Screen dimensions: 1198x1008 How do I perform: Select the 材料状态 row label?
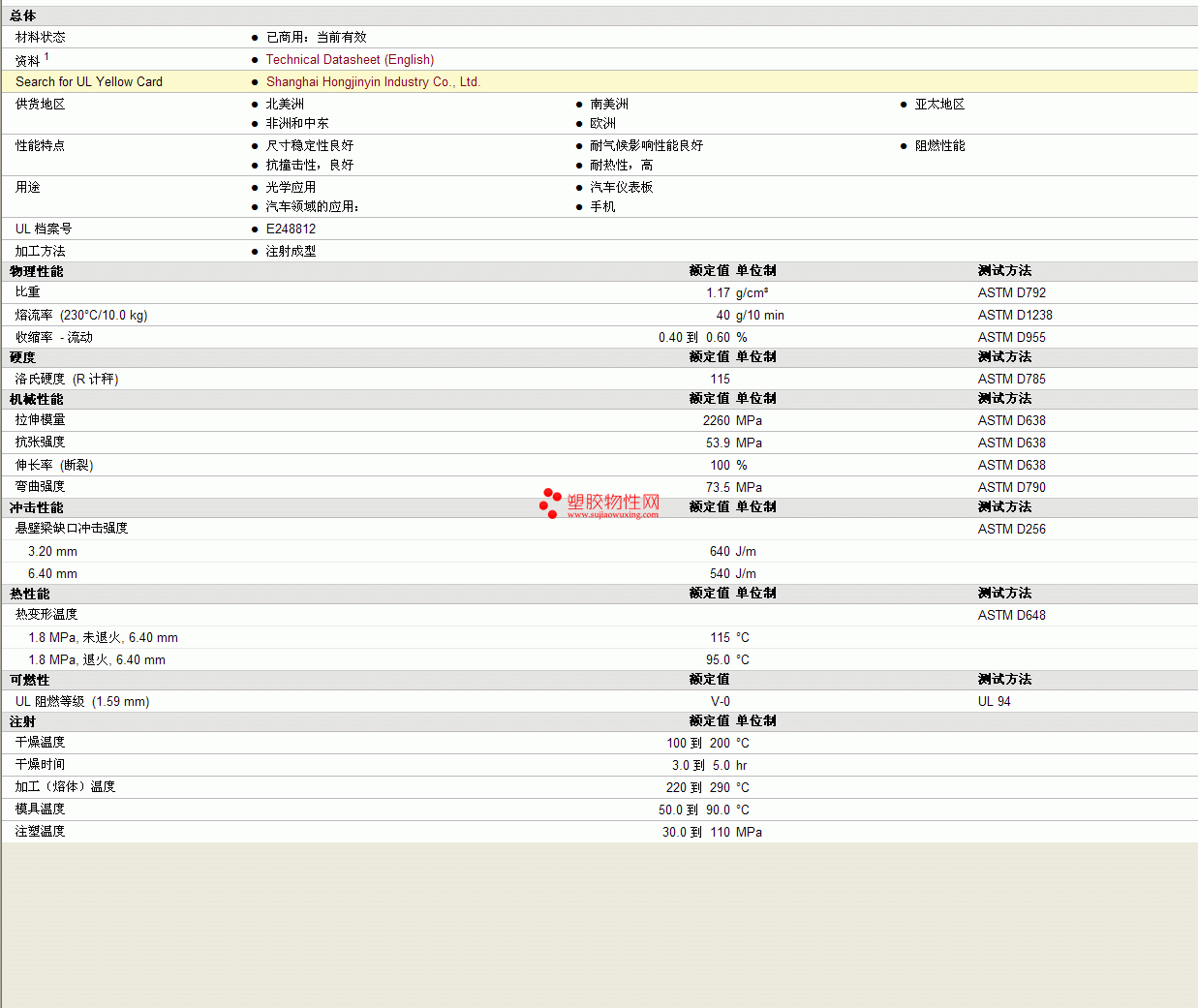(x=41, y=38)
